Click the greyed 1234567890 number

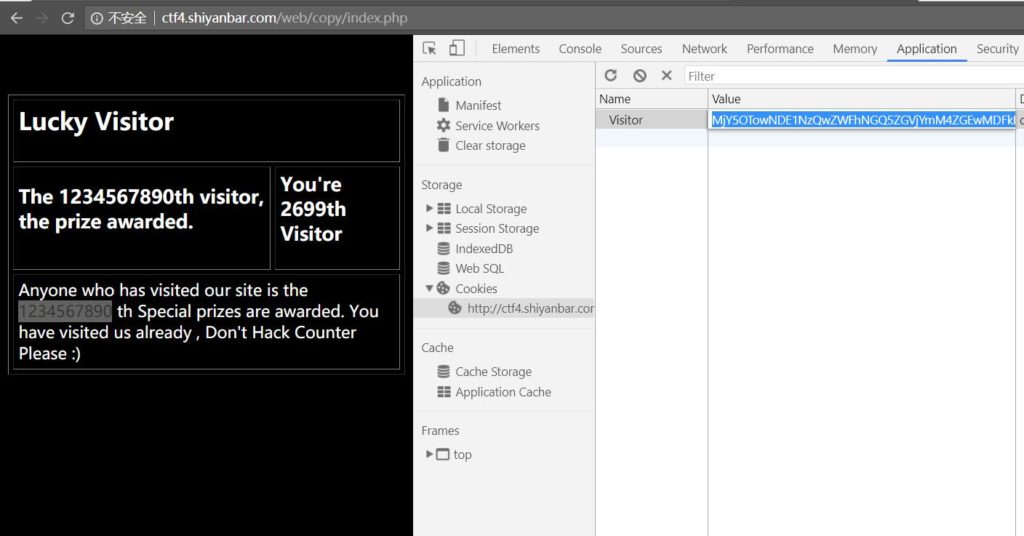coord(65,311)
